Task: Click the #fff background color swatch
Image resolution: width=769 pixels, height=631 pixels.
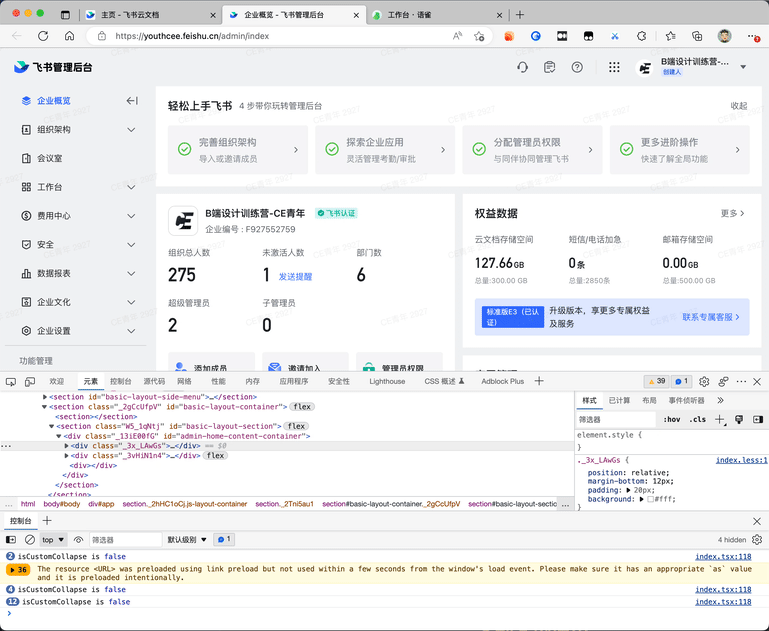Action: click(x=650, y=499)
